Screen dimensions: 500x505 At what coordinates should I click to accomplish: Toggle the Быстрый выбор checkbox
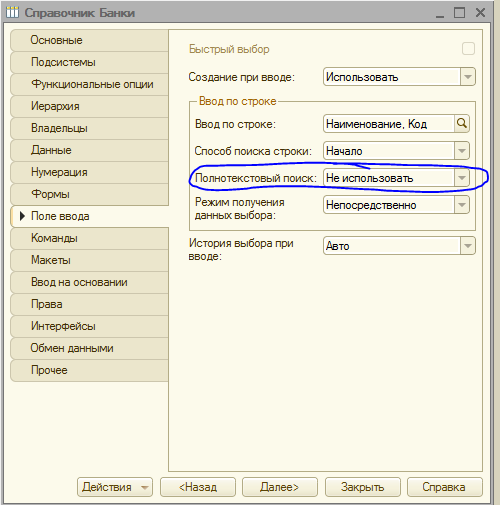click(468, 49)
